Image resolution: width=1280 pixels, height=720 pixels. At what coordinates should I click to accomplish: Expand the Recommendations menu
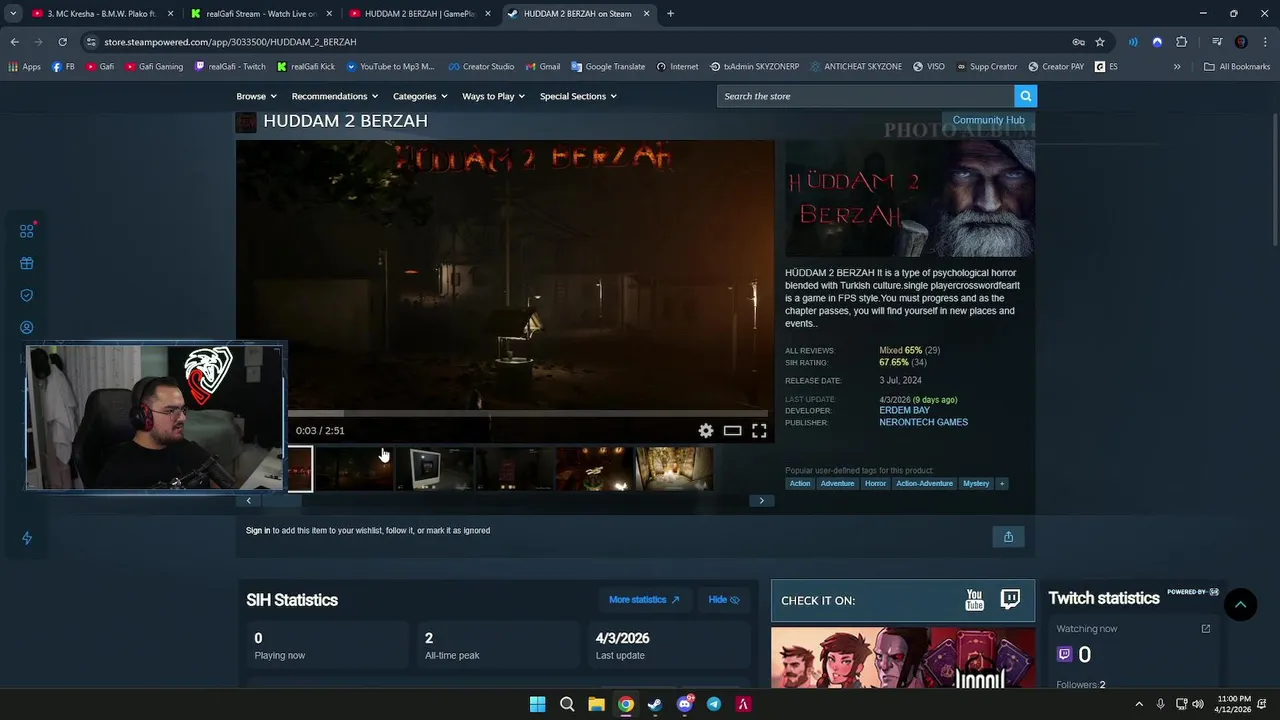335,96
